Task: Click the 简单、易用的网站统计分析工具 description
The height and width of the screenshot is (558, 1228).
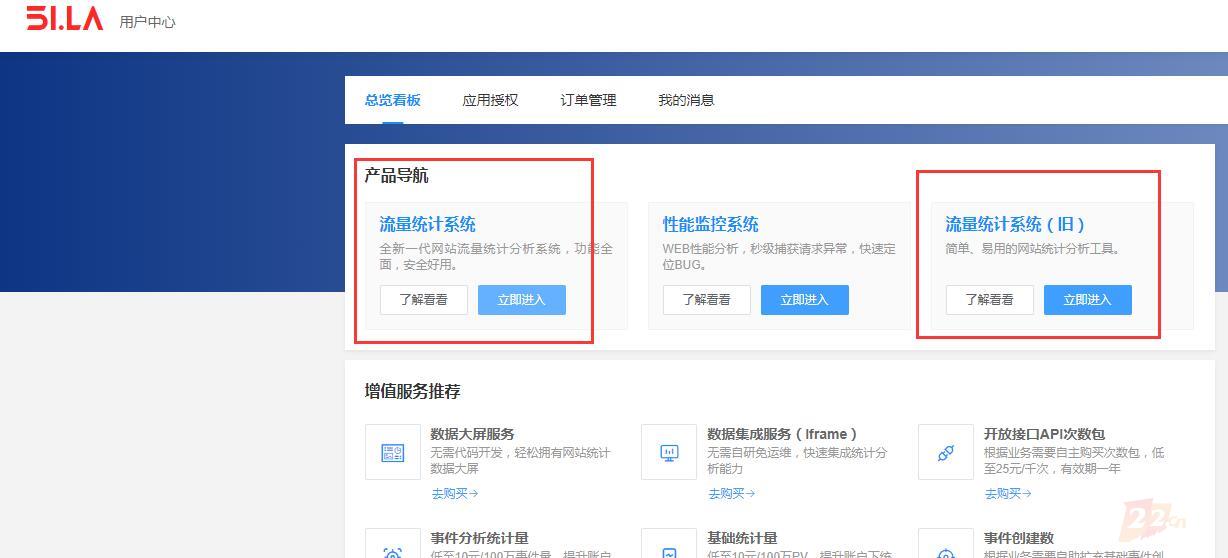Action: 1033,249
